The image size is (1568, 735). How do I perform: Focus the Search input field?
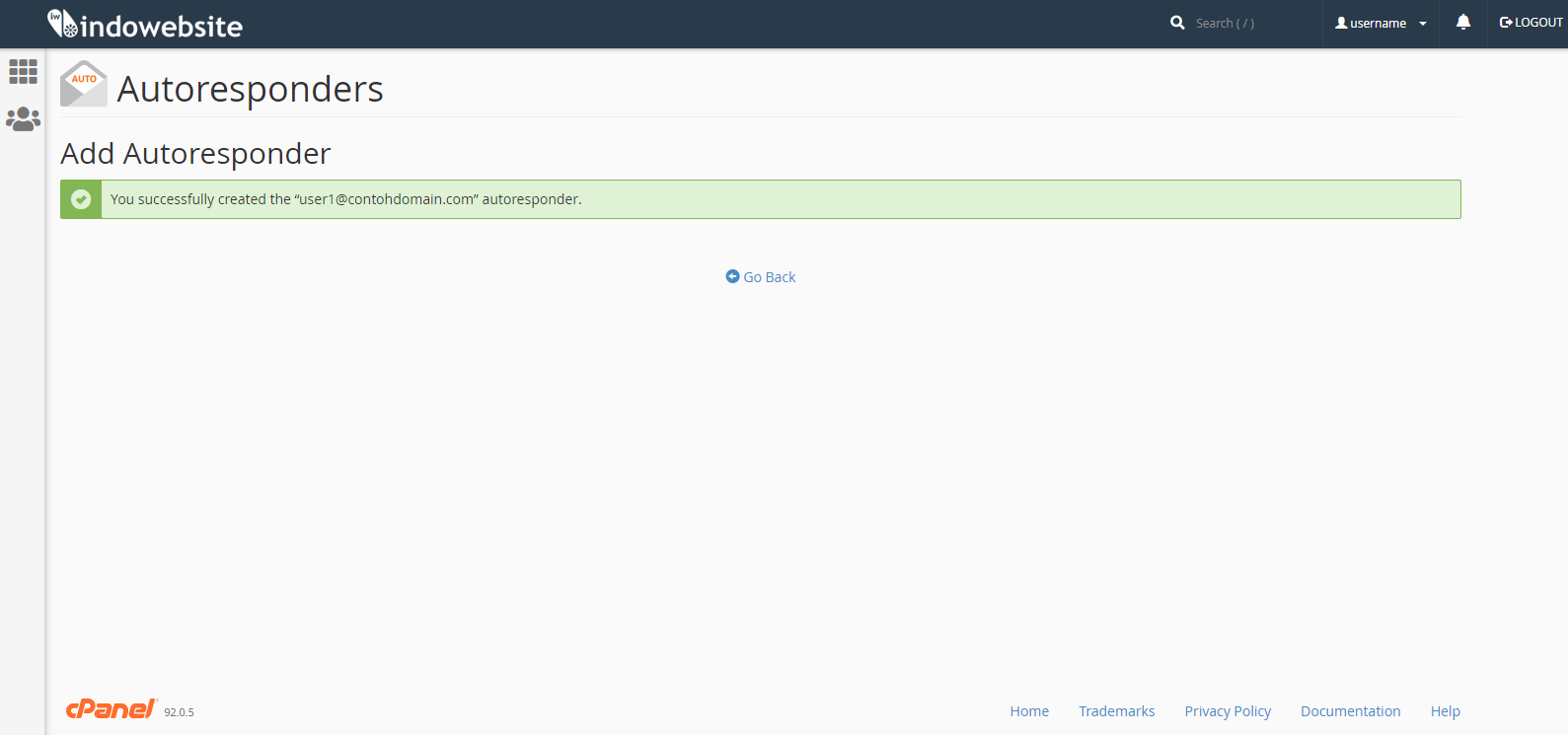(x=1243, y=24)
